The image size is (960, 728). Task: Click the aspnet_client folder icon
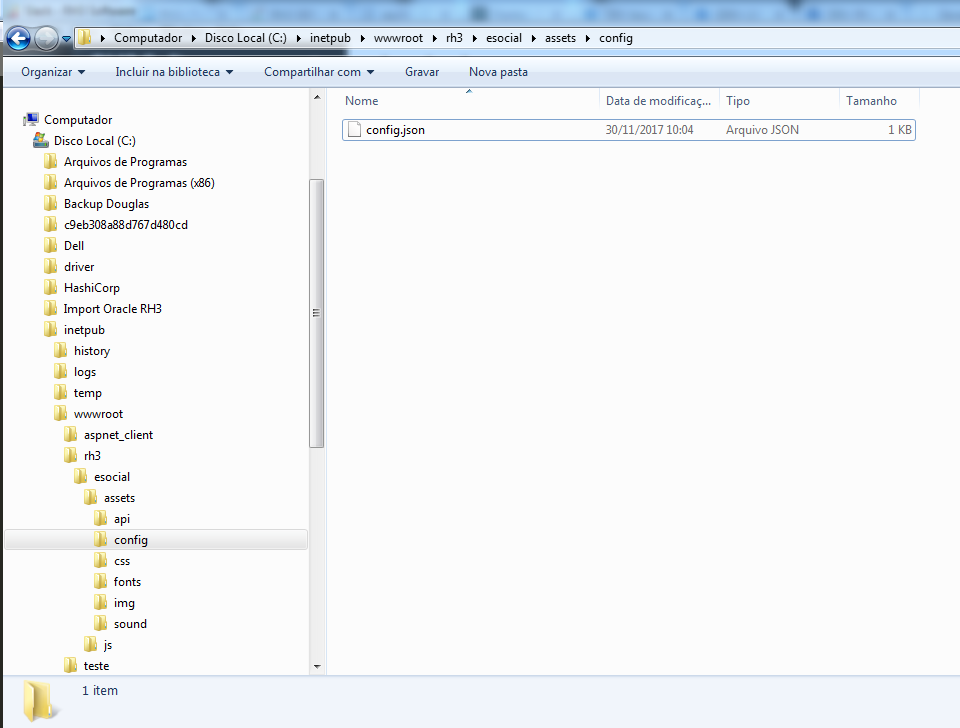(71, 435)
